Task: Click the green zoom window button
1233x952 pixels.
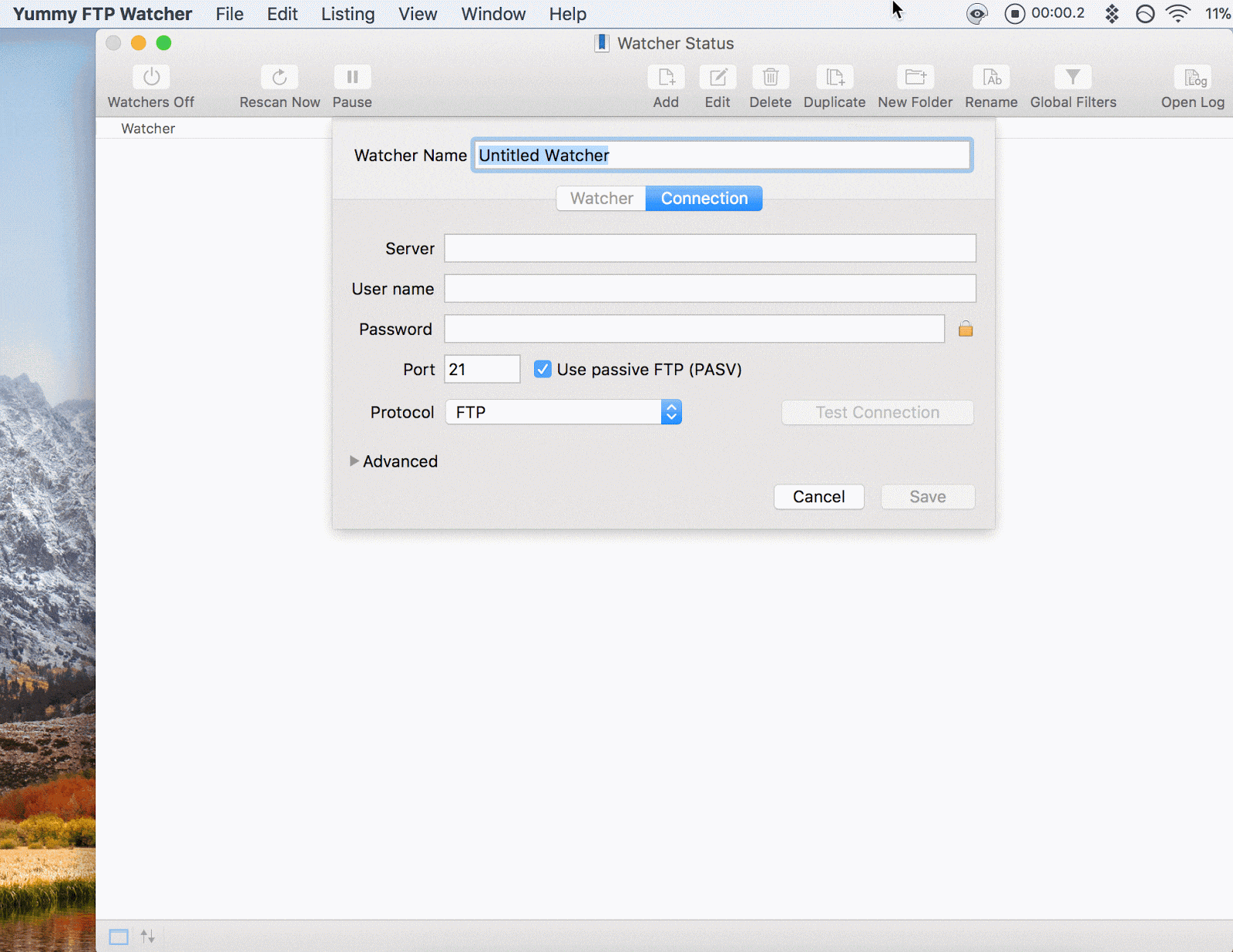Action: pyautogui.click(x=163, y=43)
